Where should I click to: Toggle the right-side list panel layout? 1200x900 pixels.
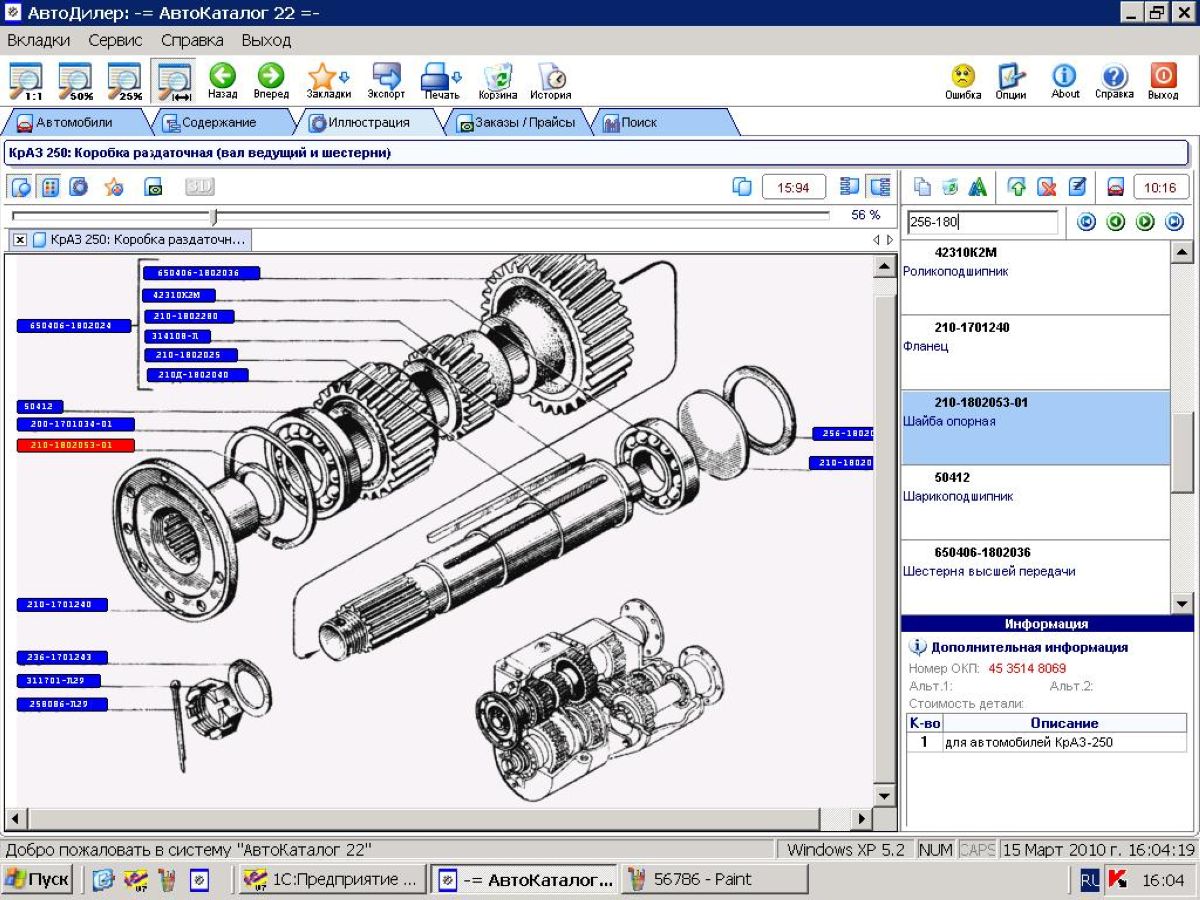pos(879,187)
